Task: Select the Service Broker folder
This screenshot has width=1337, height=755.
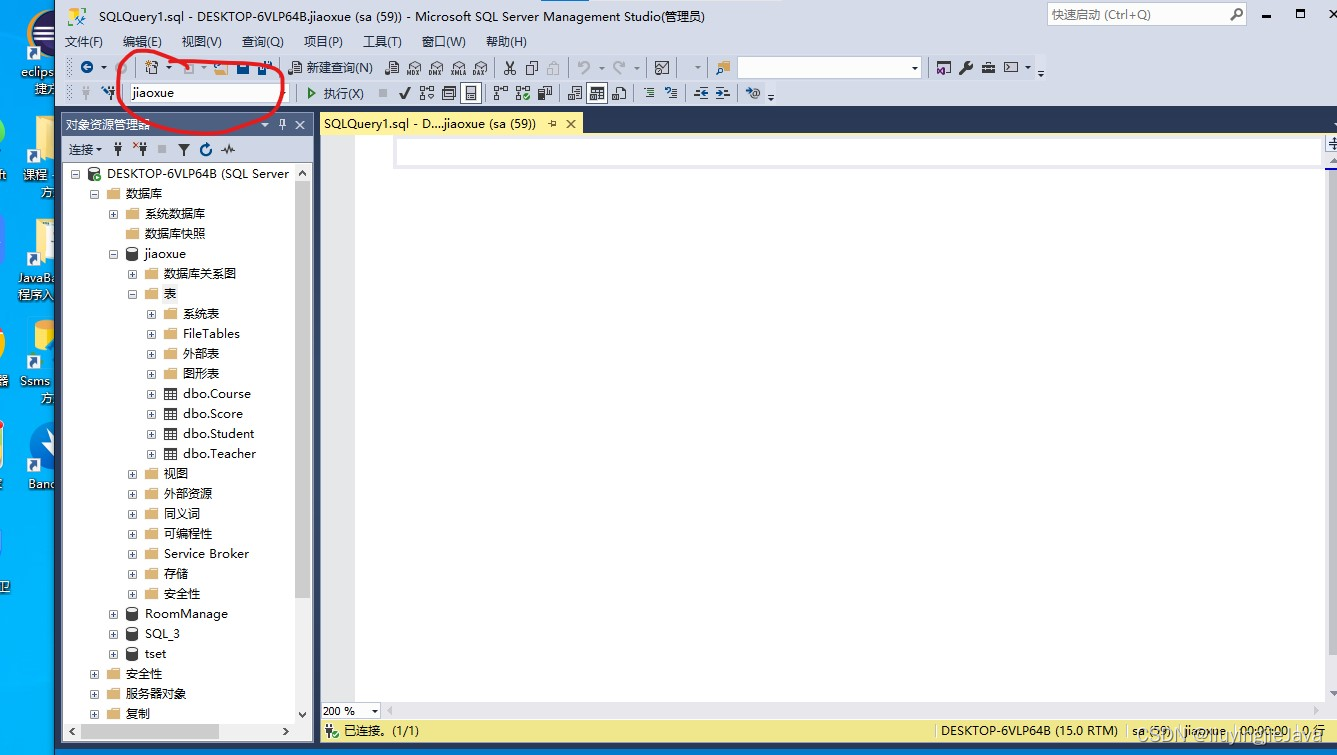Action: [206, 554]
